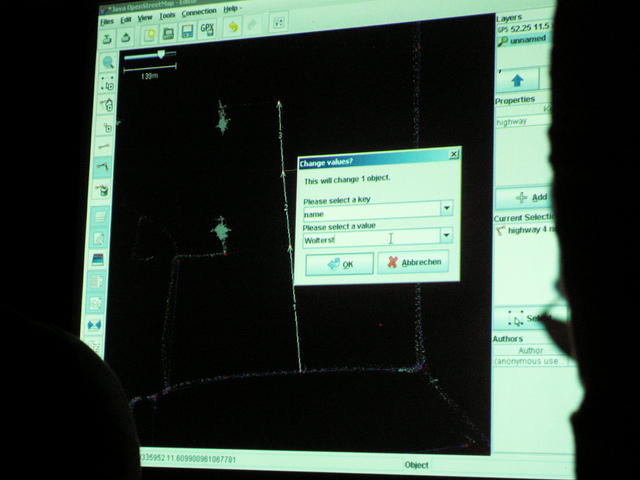Click the yellow undo arrow icon
Screen dimensions: 640x480
pyautogui.click(x=233, y=27)
